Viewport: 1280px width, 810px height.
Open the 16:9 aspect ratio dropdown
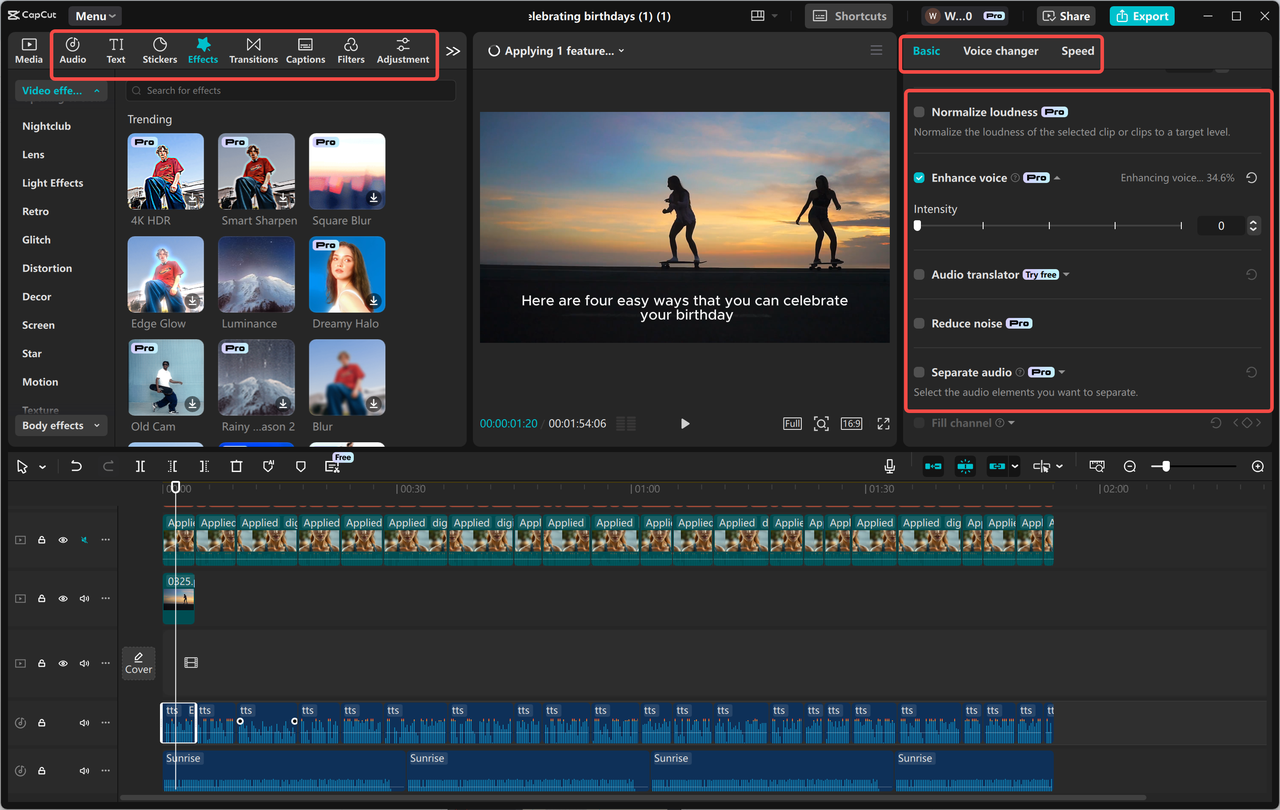(x=851, y=423)
